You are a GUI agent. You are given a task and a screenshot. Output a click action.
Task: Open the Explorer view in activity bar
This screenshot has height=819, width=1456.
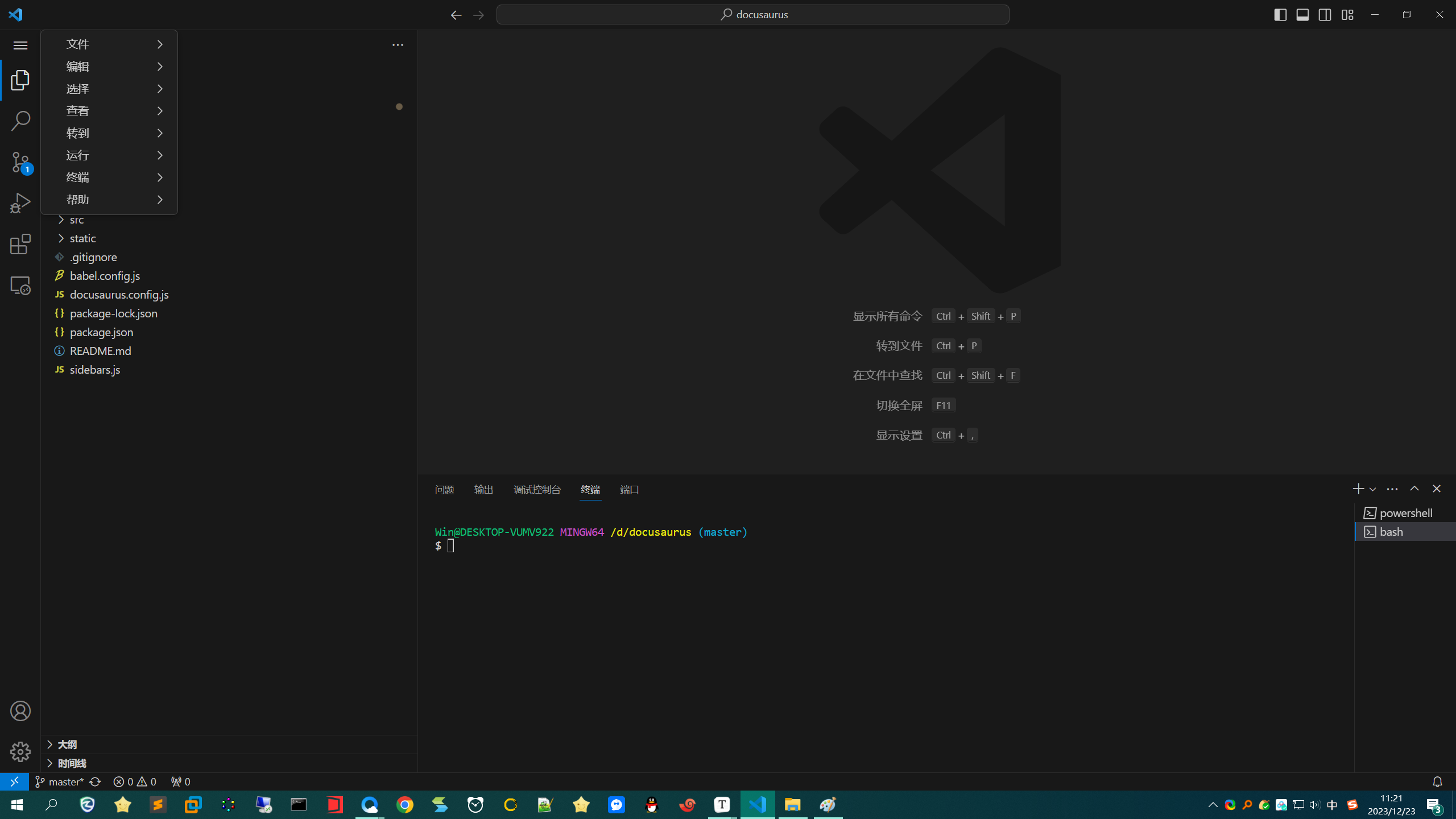tap(20, 80)
